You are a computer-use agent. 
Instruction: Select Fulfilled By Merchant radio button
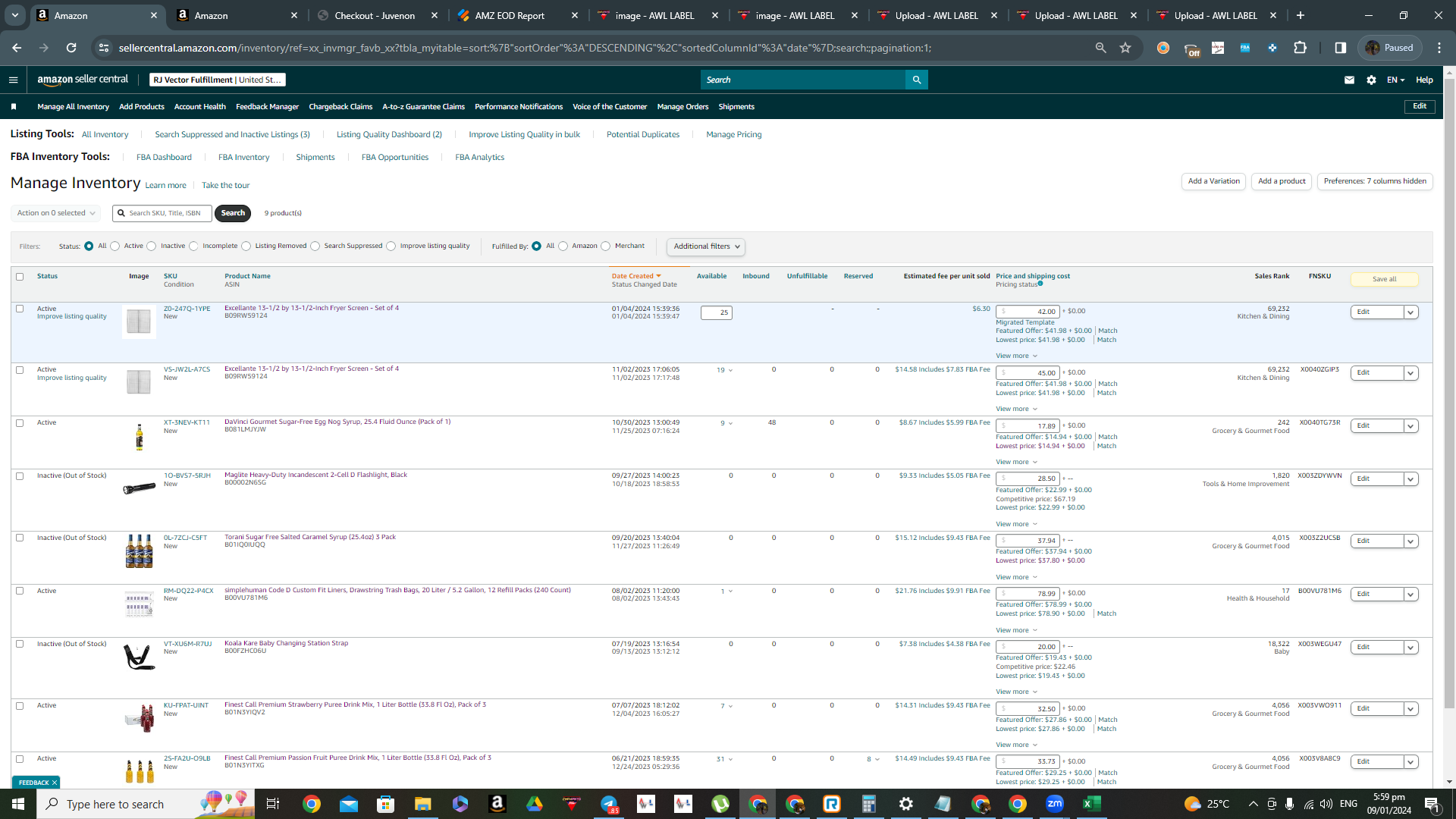(606, 246)
